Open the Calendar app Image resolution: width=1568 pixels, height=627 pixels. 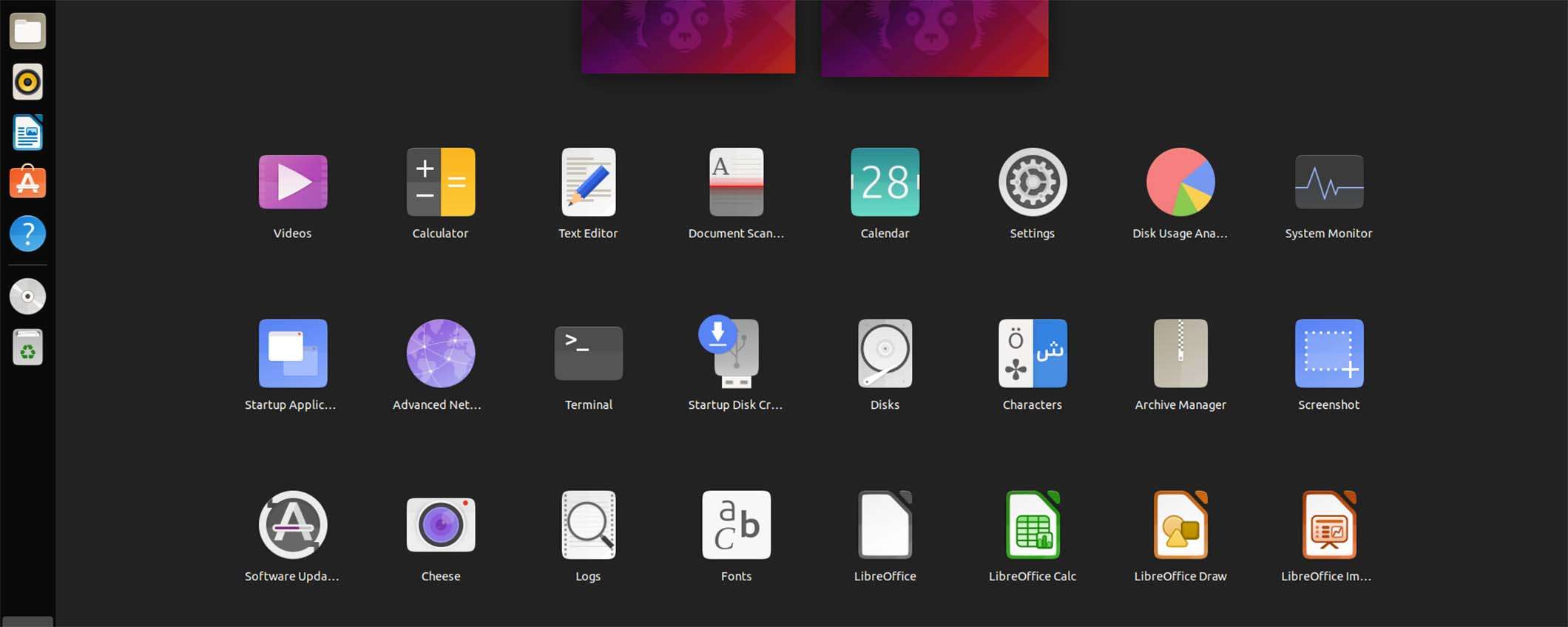885,183
